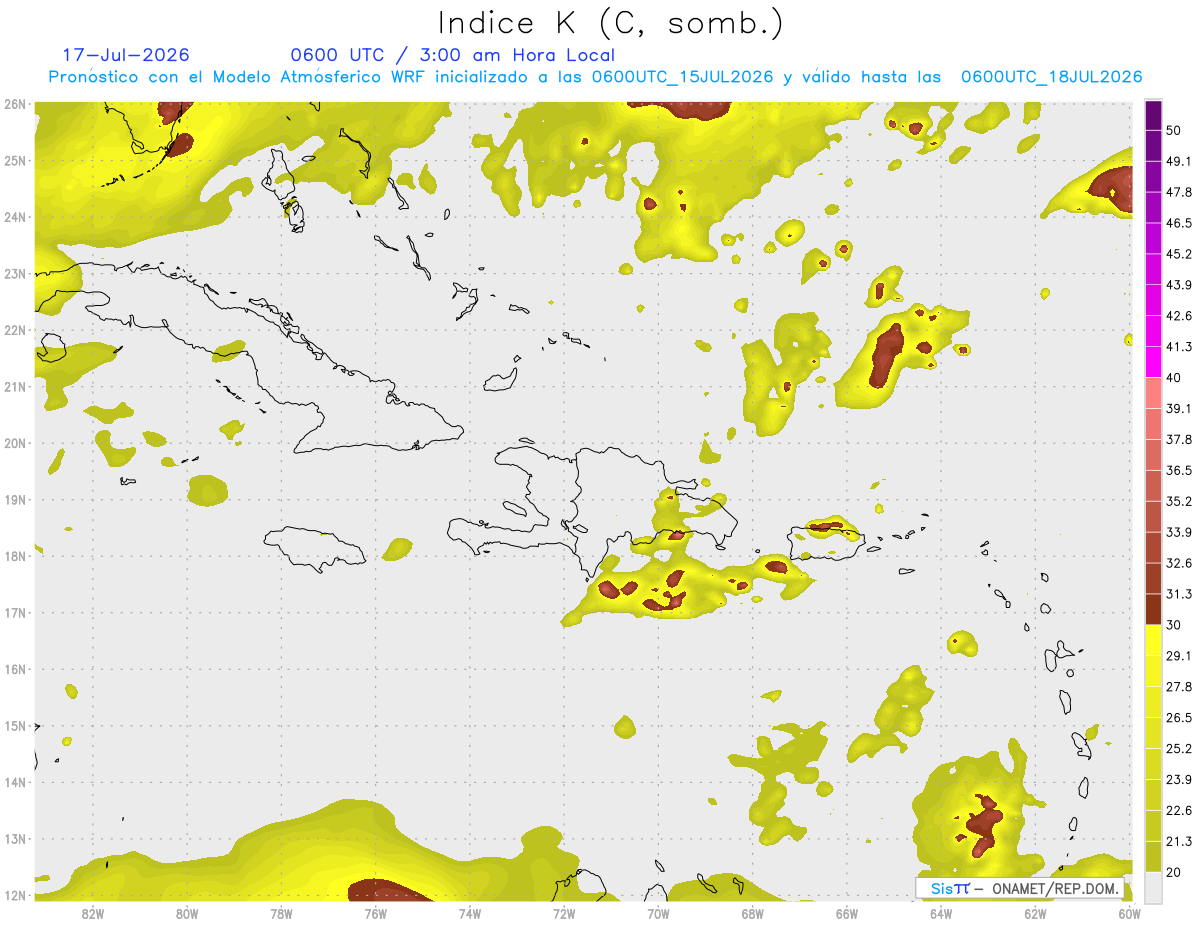Click the colorbar value "45.2"

coord(1179,254)
